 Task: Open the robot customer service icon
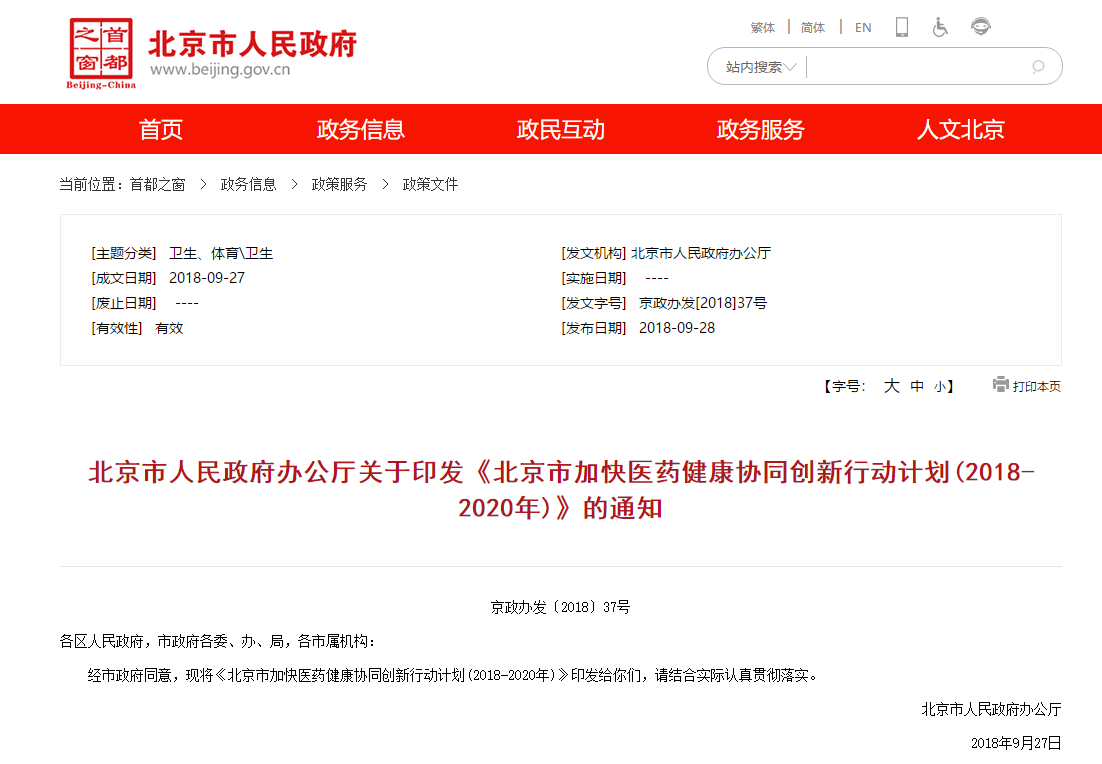[981, 27]
